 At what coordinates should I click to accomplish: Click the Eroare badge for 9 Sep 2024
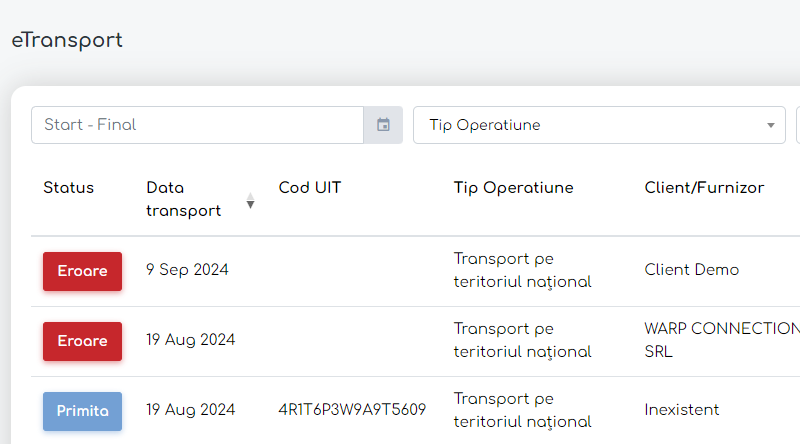coord(82,271)
